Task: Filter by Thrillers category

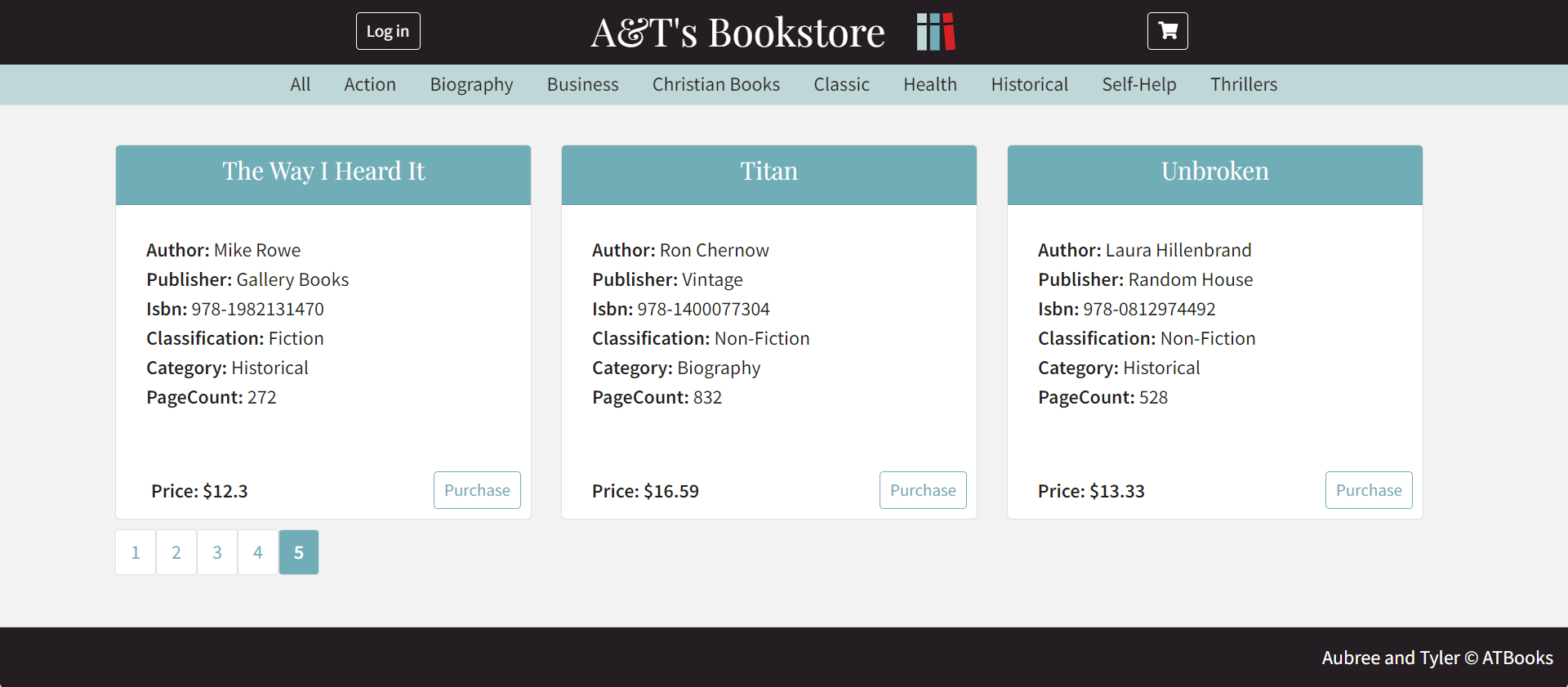Action: (x=1244, y=84)
